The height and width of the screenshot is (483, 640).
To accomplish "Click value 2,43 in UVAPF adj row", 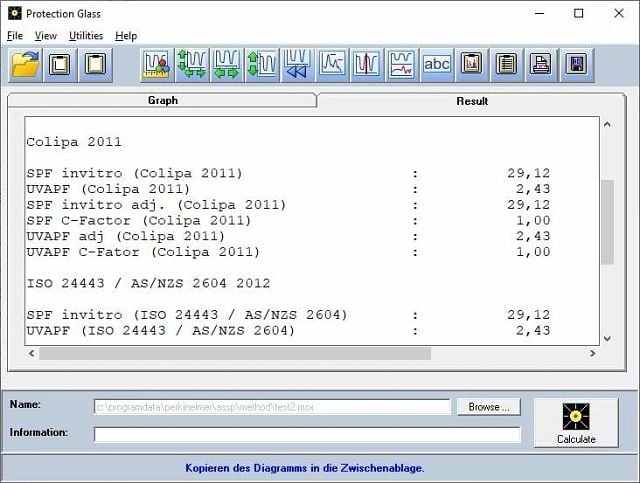I will [x=533, y=236].
